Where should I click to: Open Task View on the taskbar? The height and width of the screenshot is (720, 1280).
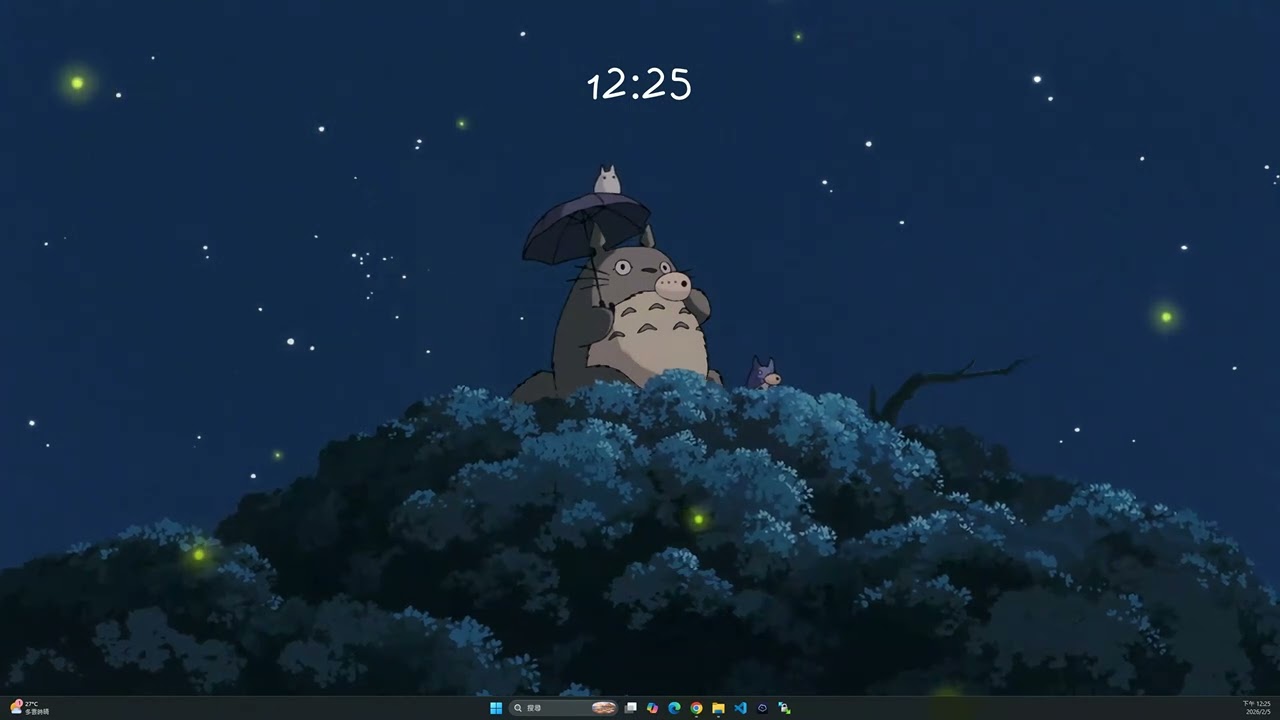(631, 708)
